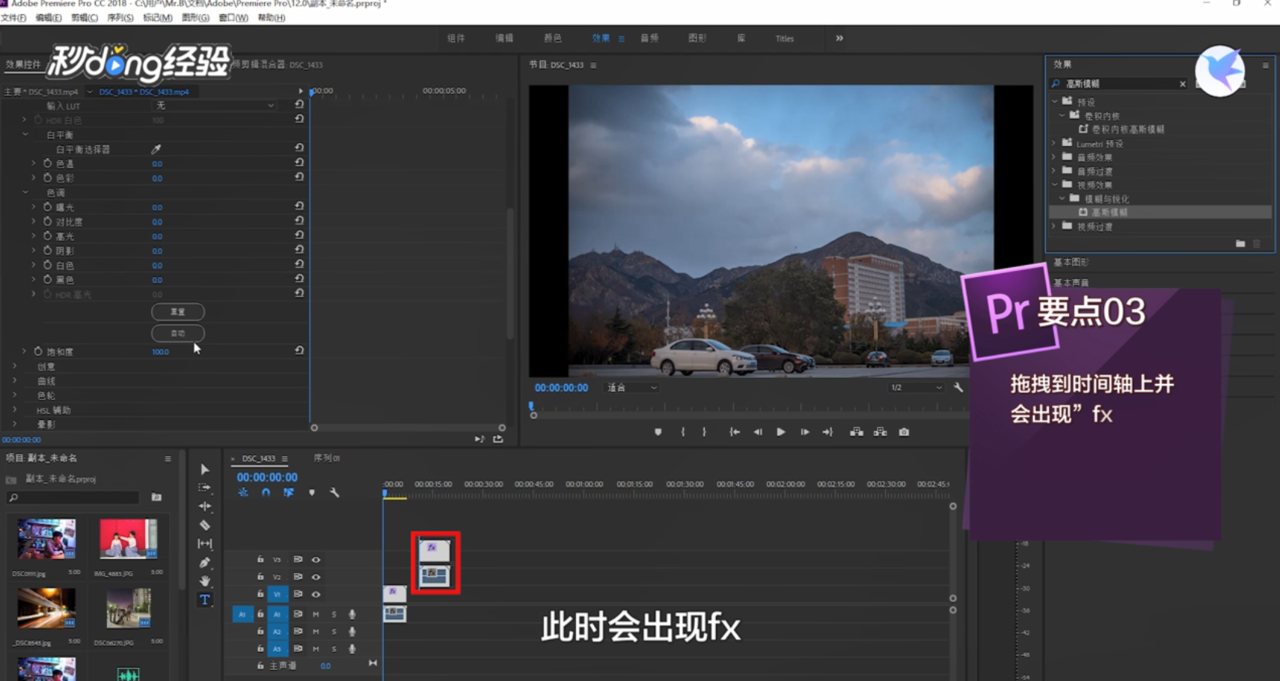Play the program monitor video

[x=781, y=432]
